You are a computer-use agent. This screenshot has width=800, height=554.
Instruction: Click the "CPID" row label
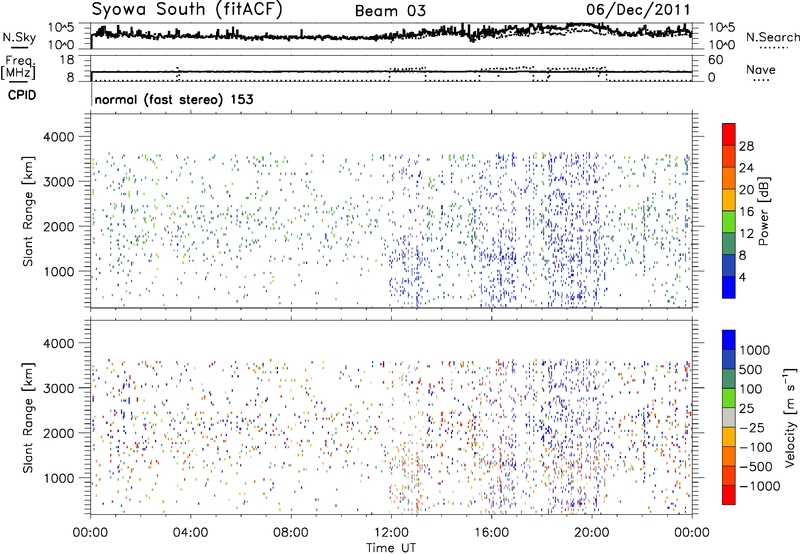point(22,95)
